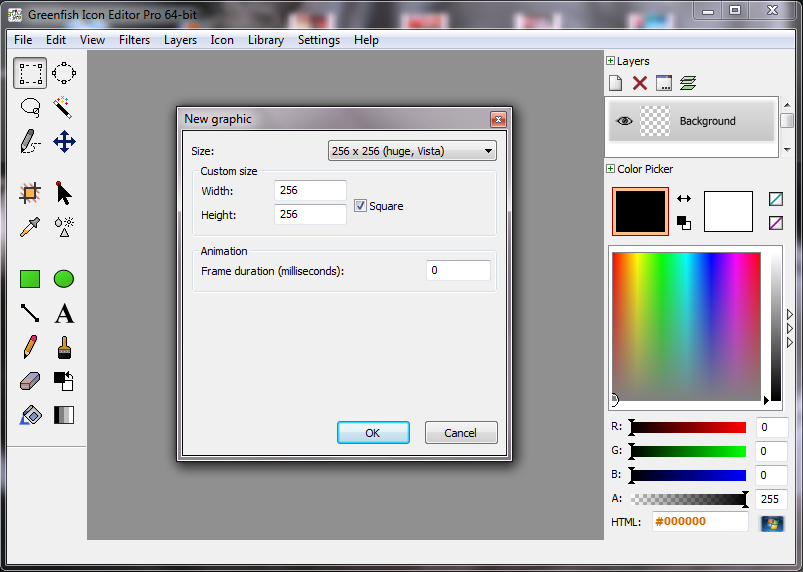The height and width of the screenshot is (572, 803).
Task: Pick a color in the rainbow spectrum
Action: coord(686,326)
